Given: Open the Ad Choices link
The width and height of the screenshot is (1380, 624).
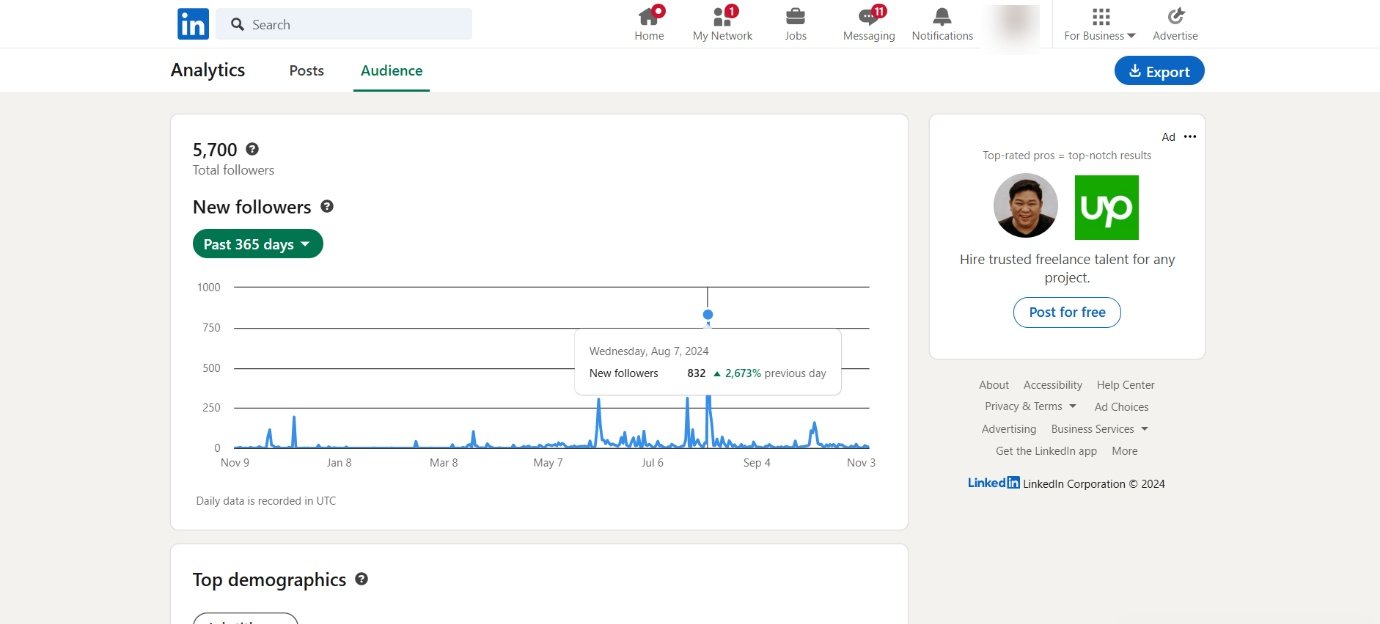Looking at the screenshot, I should pos(1121,407).
